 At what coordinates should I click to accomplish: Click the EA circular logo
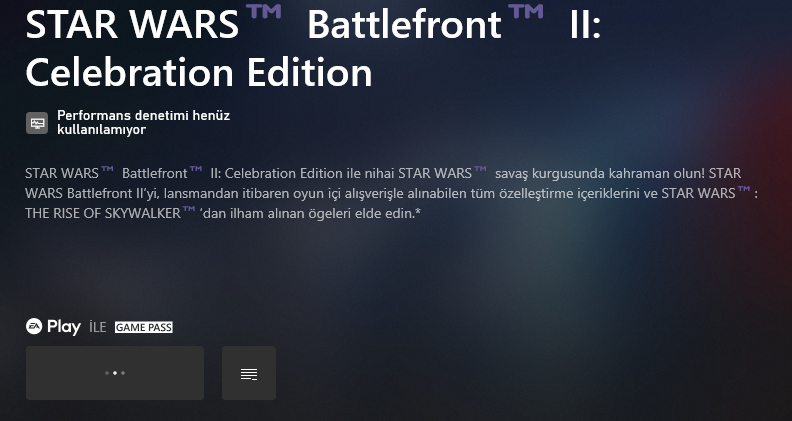point(34,326)
